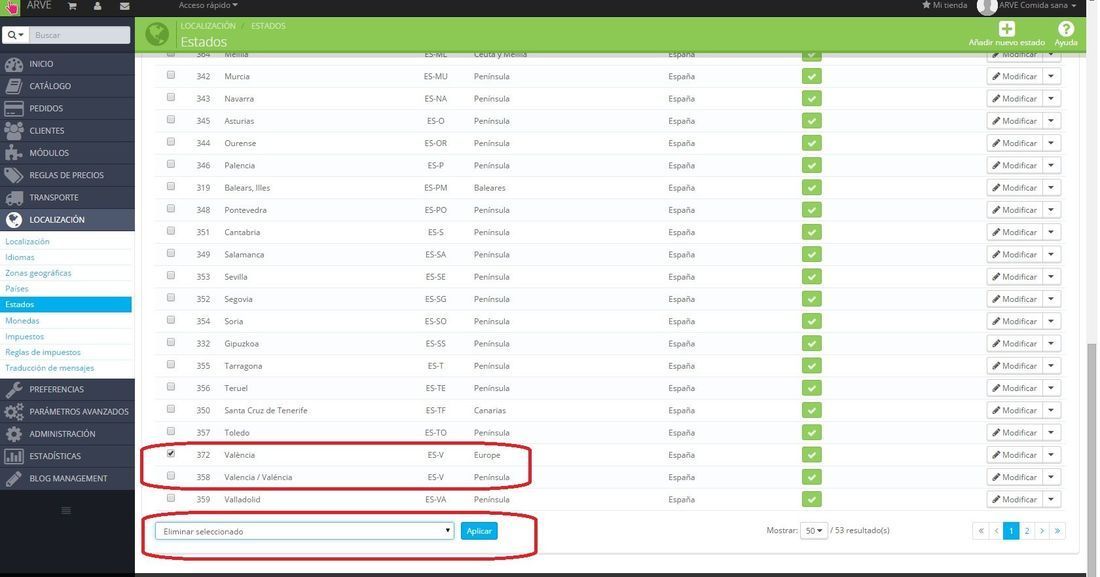Click the user profile icon in top bar
Screen dimensions: 1100x577
[x=98, y=6]
